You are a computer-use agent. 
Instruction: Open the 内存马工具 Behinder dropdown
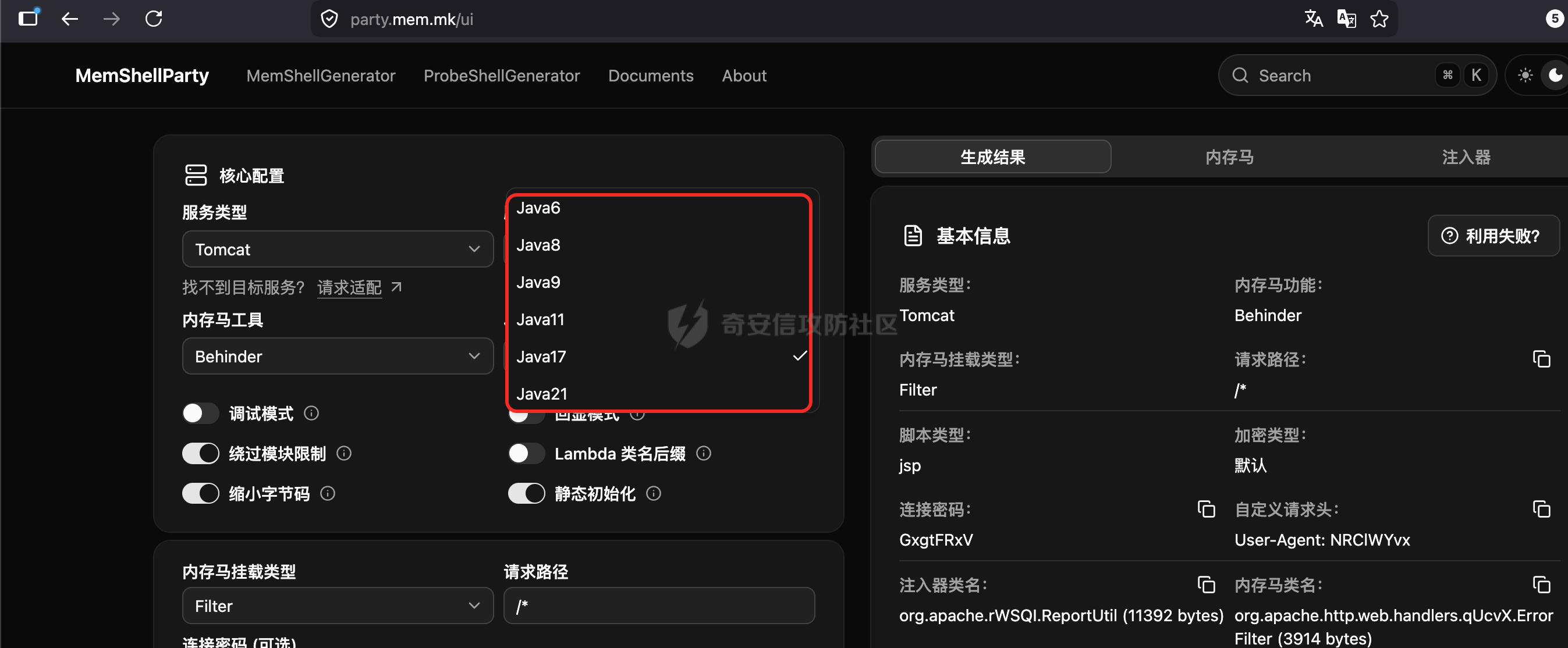click(338, 356)
